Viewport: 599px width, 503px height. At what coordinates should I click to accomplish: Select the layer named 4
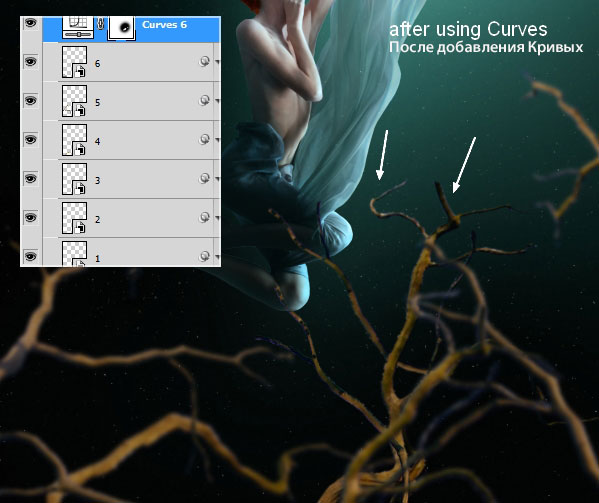97,142
